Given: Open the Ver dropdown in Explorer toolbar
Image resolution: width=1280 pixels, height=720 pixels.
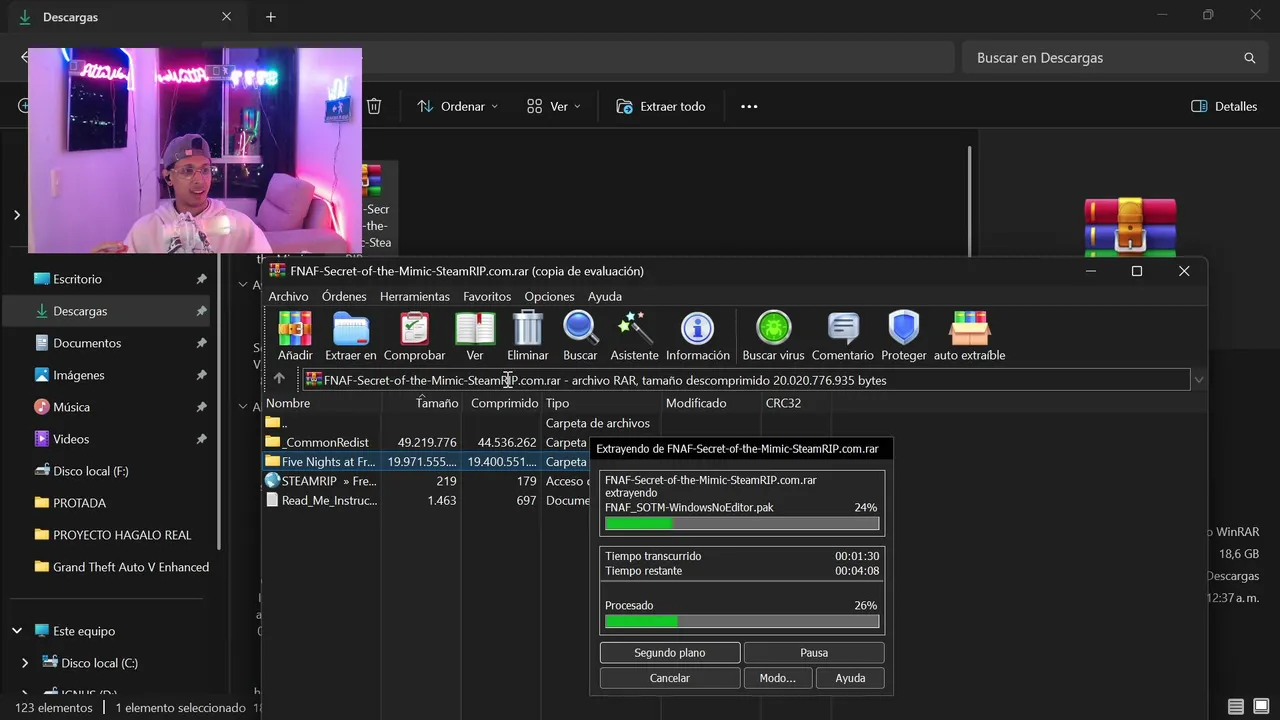Looking at the screenshot, I should (553, 106).
